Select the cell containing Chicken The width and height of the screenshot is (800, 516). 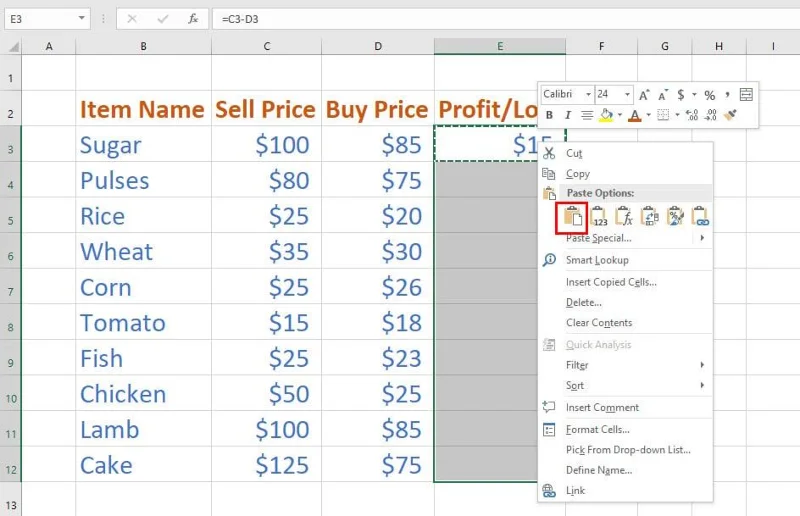coord(143,394)
